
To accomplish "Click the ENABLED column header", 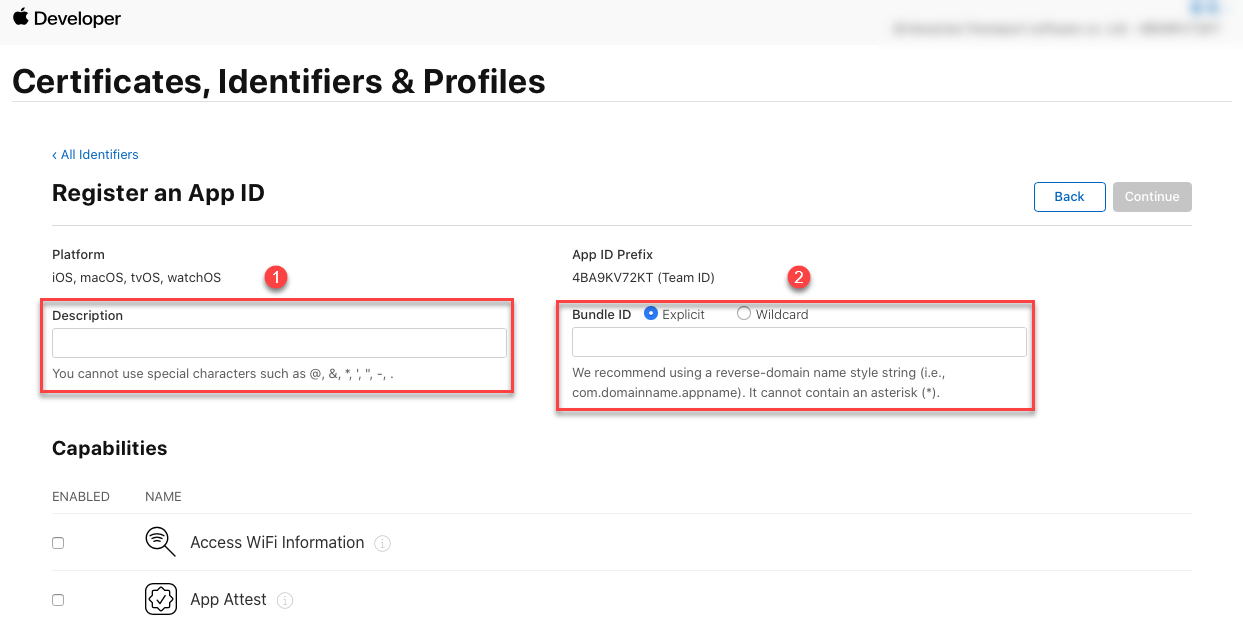I will (81, 497).
